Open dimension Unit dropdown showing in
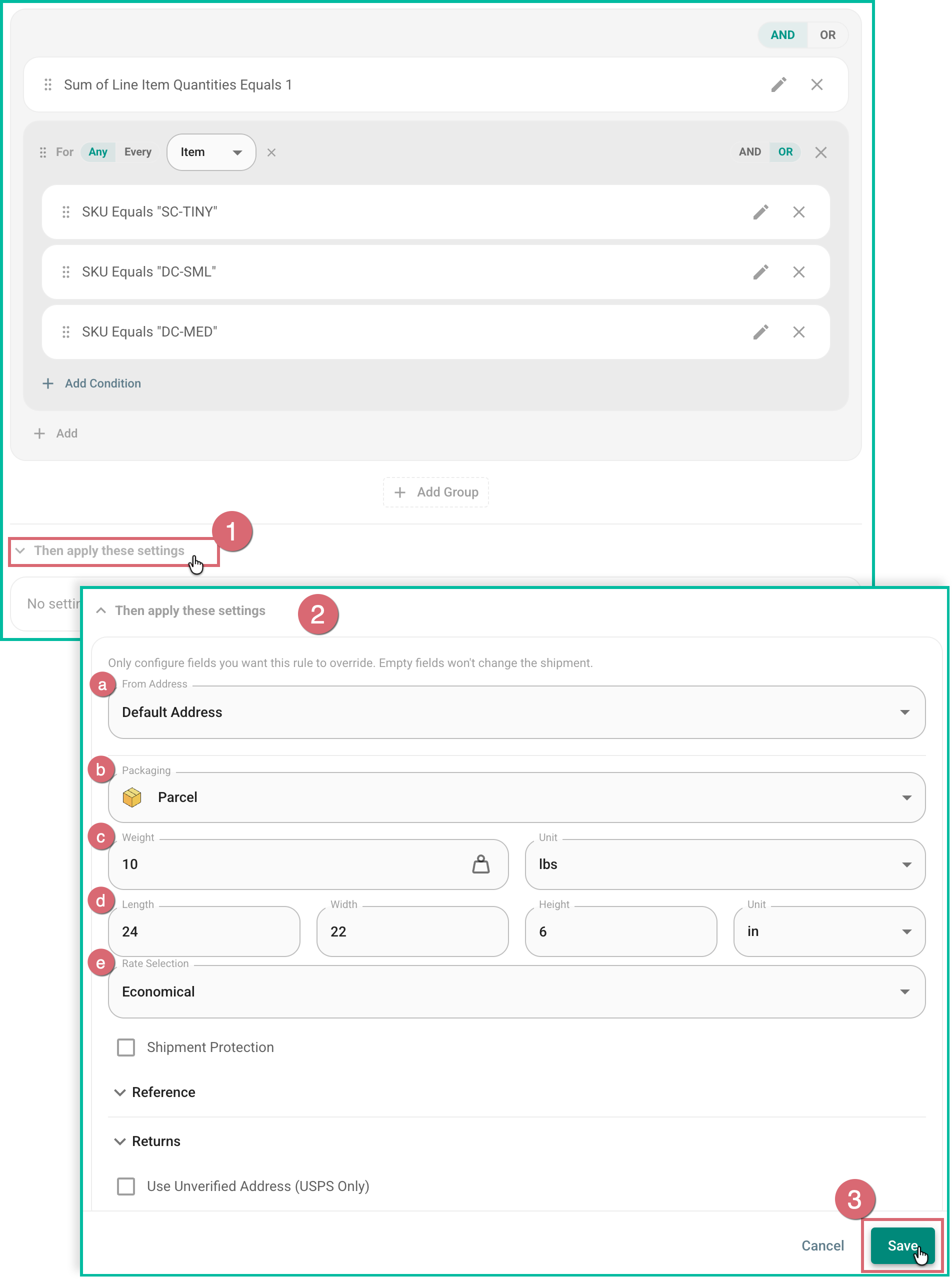This screenshot has height=1279, width=952. [x=829, y=931]
